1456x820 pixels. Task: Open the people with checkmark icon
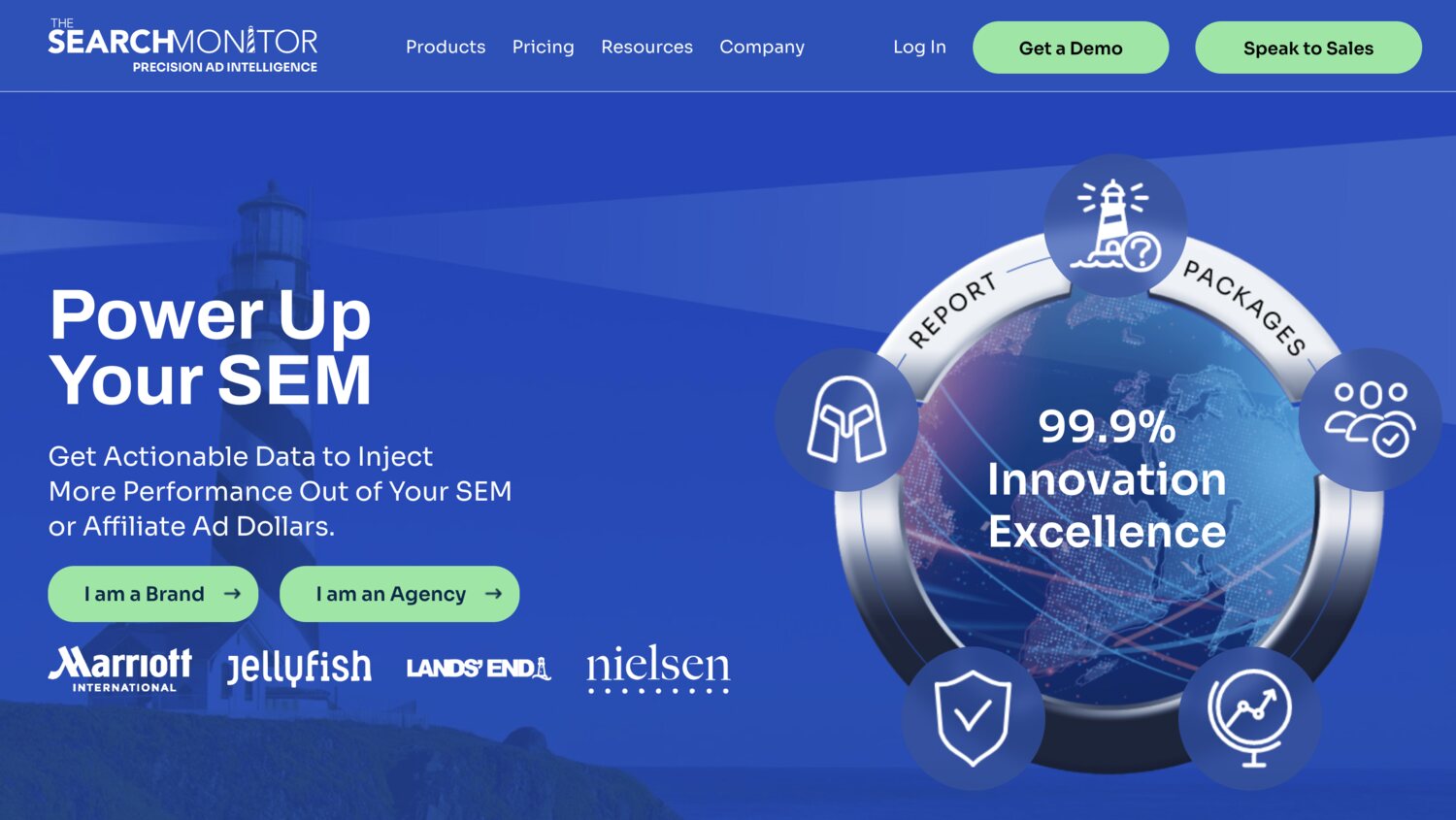pyautogui.click(x=1371, y=419)
